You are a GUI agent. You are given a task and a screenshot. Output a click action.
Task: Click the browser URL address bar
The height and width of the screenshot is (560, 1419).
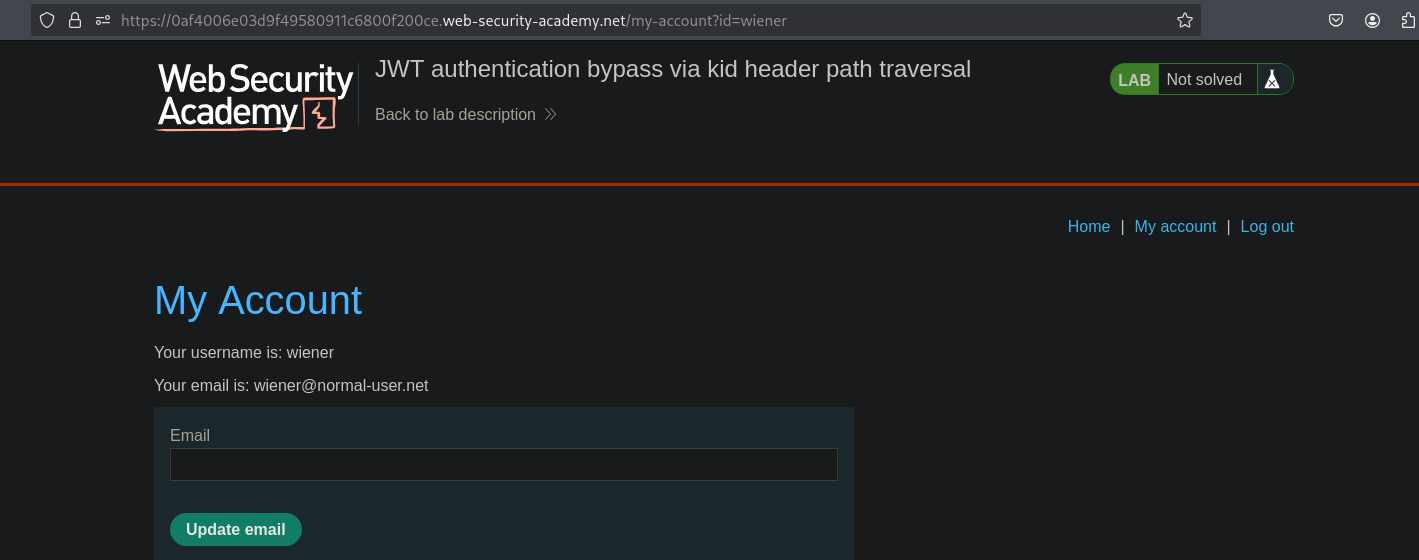640,20
